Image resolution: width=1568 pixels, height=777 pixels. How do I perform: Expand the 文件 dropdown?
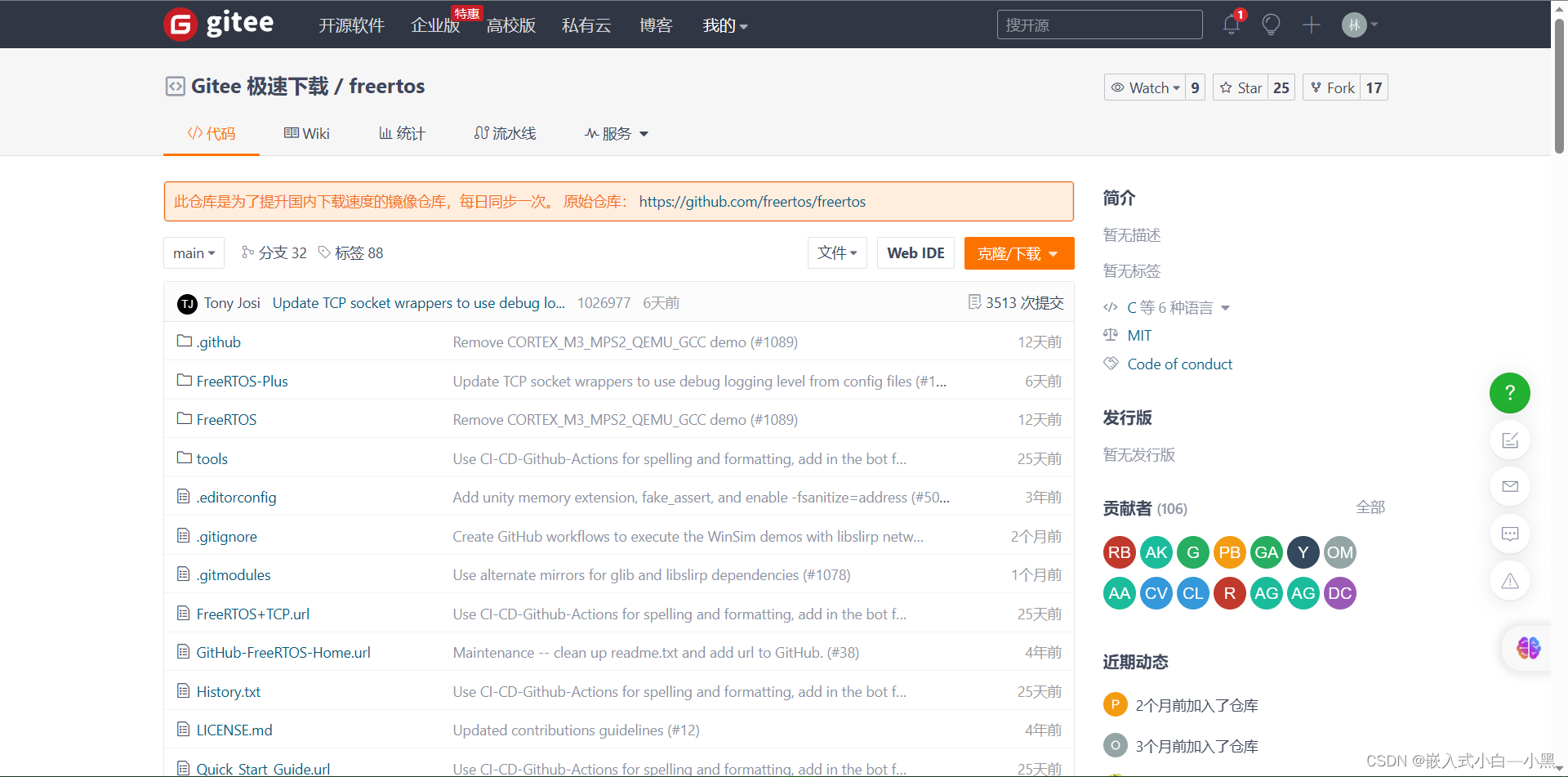[x=837, y=253]
